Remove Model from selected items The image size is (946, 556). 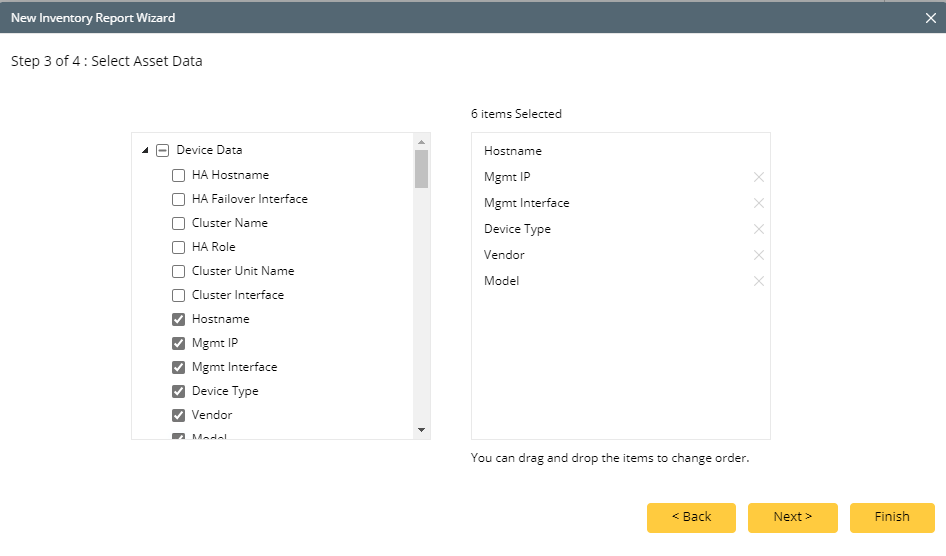pyautogui.click(x=759, y=281)
